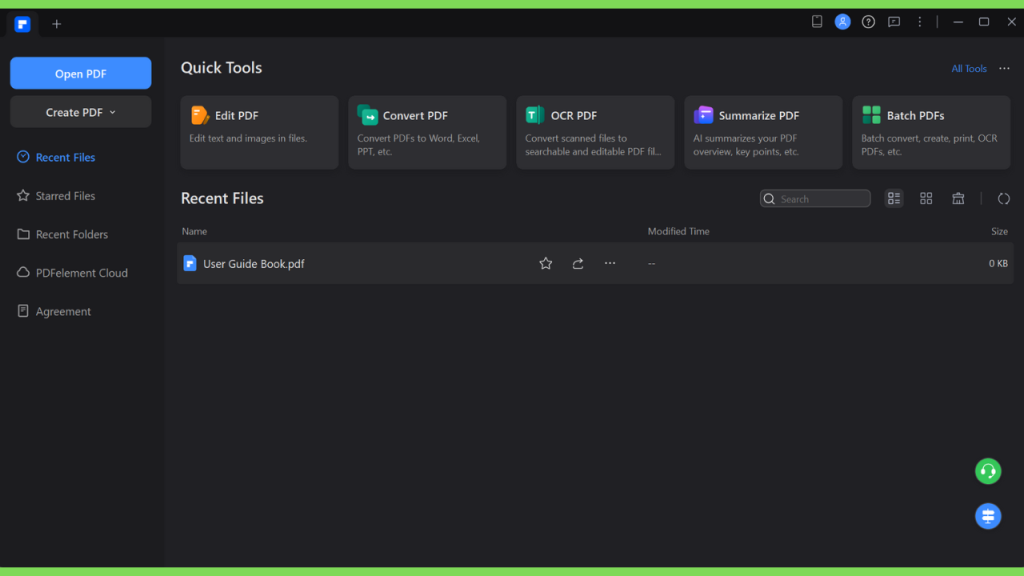Select Recent Files in the sidebar
Image resolution: width=1024 pixels, height=576 pixels.
[x=56, y=157]
